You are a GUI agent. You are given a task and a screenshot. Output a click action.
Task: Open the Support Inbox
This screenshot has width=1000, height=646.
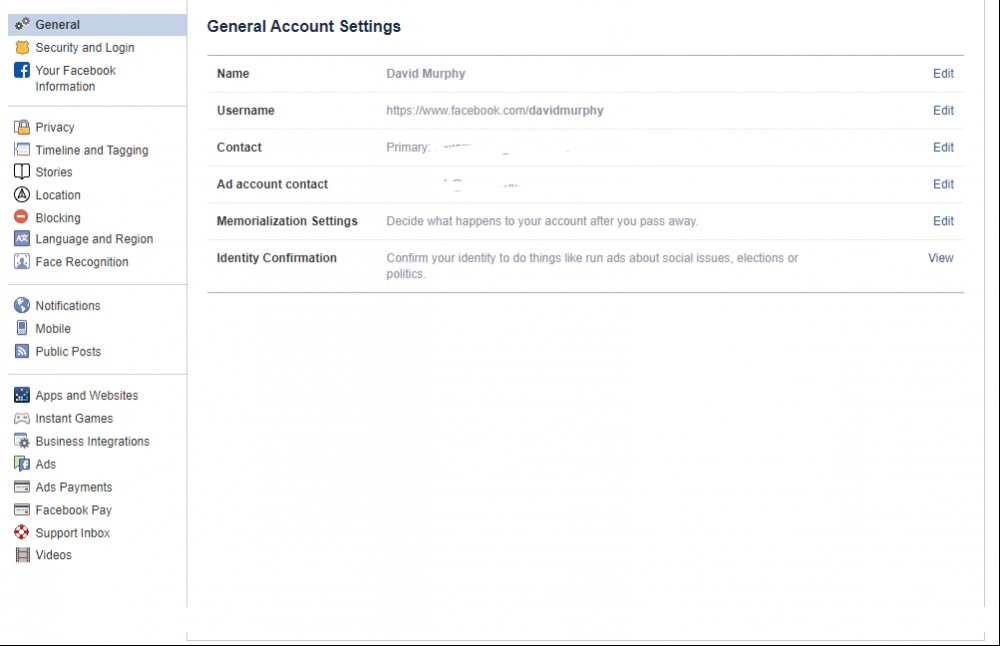[x=73, y=532]
